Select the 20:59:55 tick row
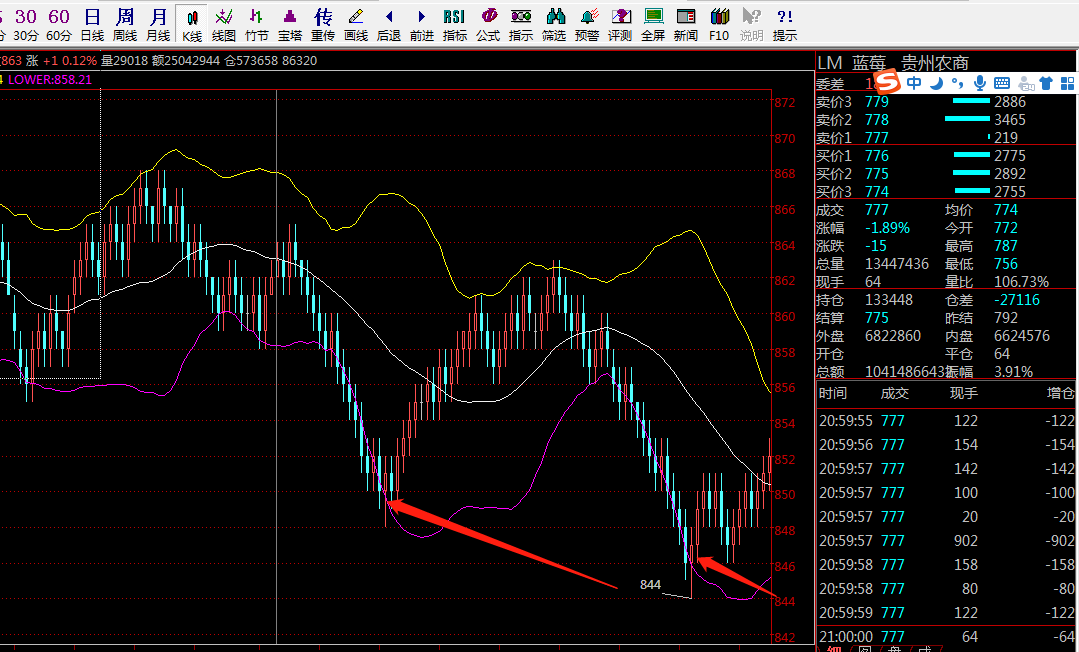1079x652 pixels. coord(947,421)
